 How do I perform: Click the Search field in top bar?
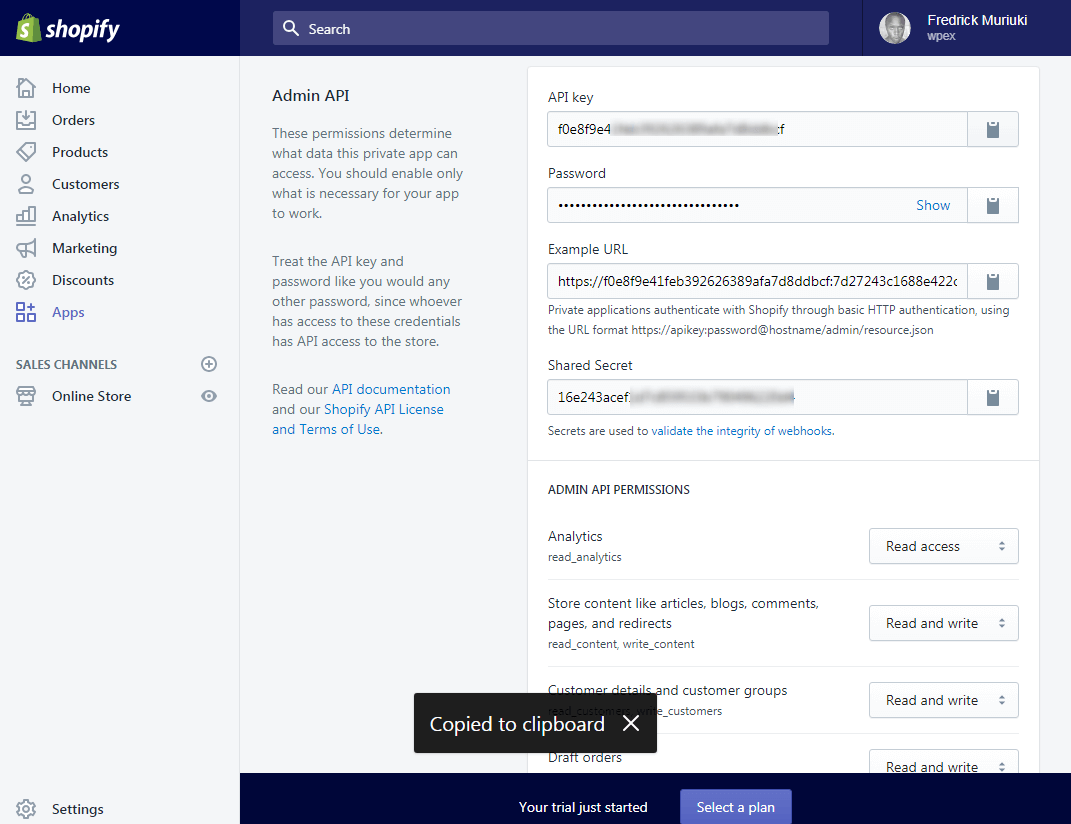[x=550, y=29]
